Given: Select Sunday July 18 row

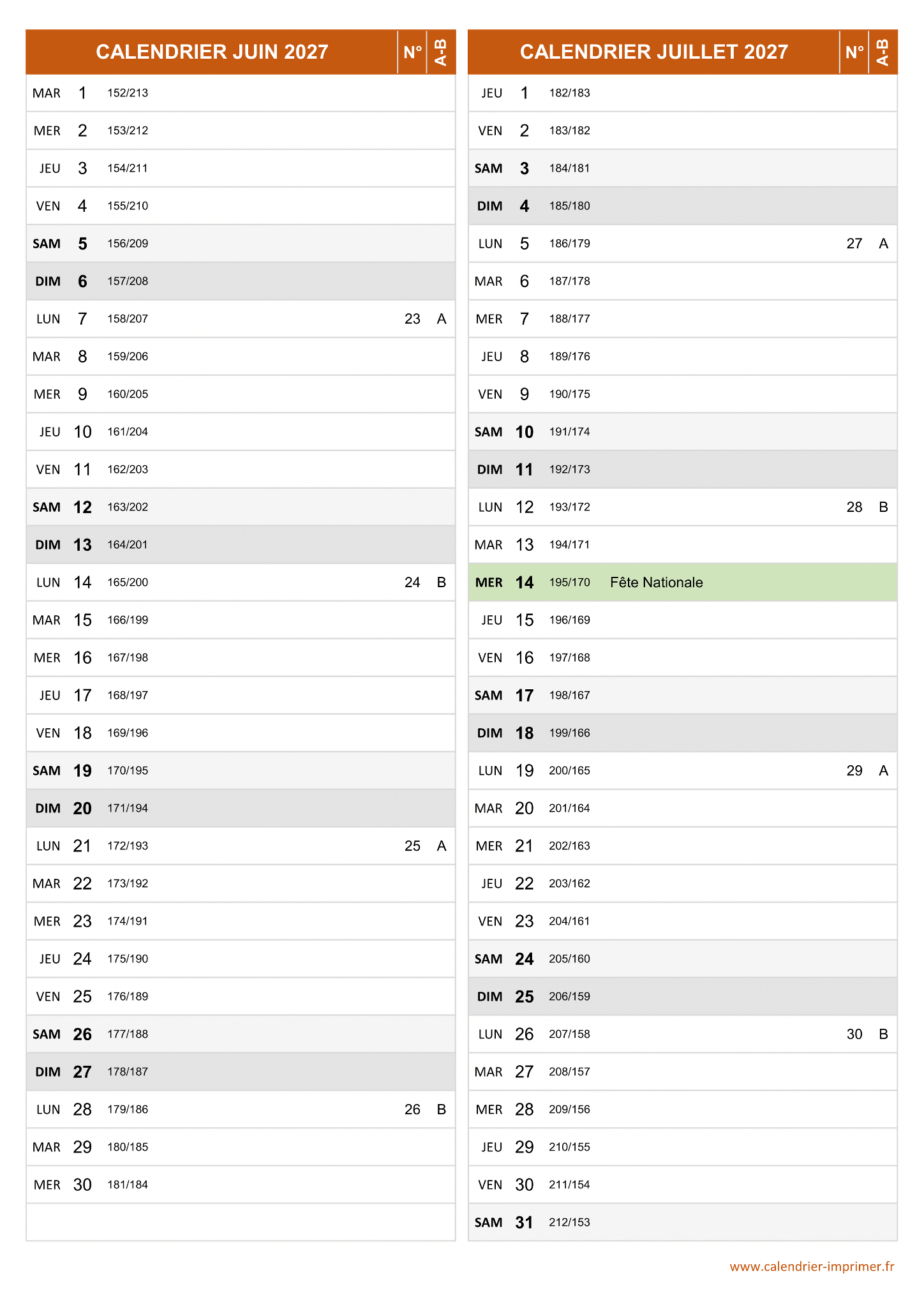Looking at the screenshot, I should tap(682, 733).
